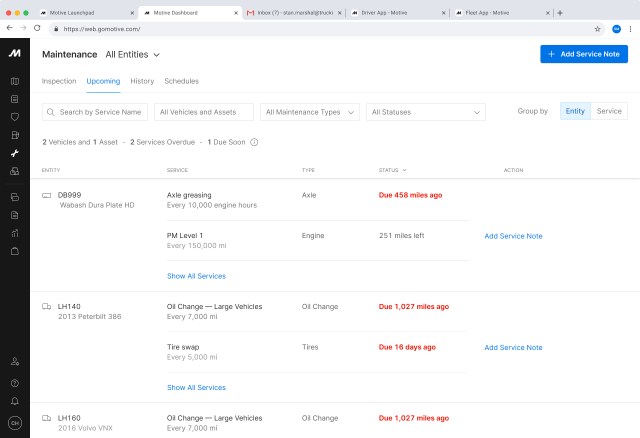640x438 pixels.
Task: Expand the All Entities dropdown
Action: click(133, 54)
